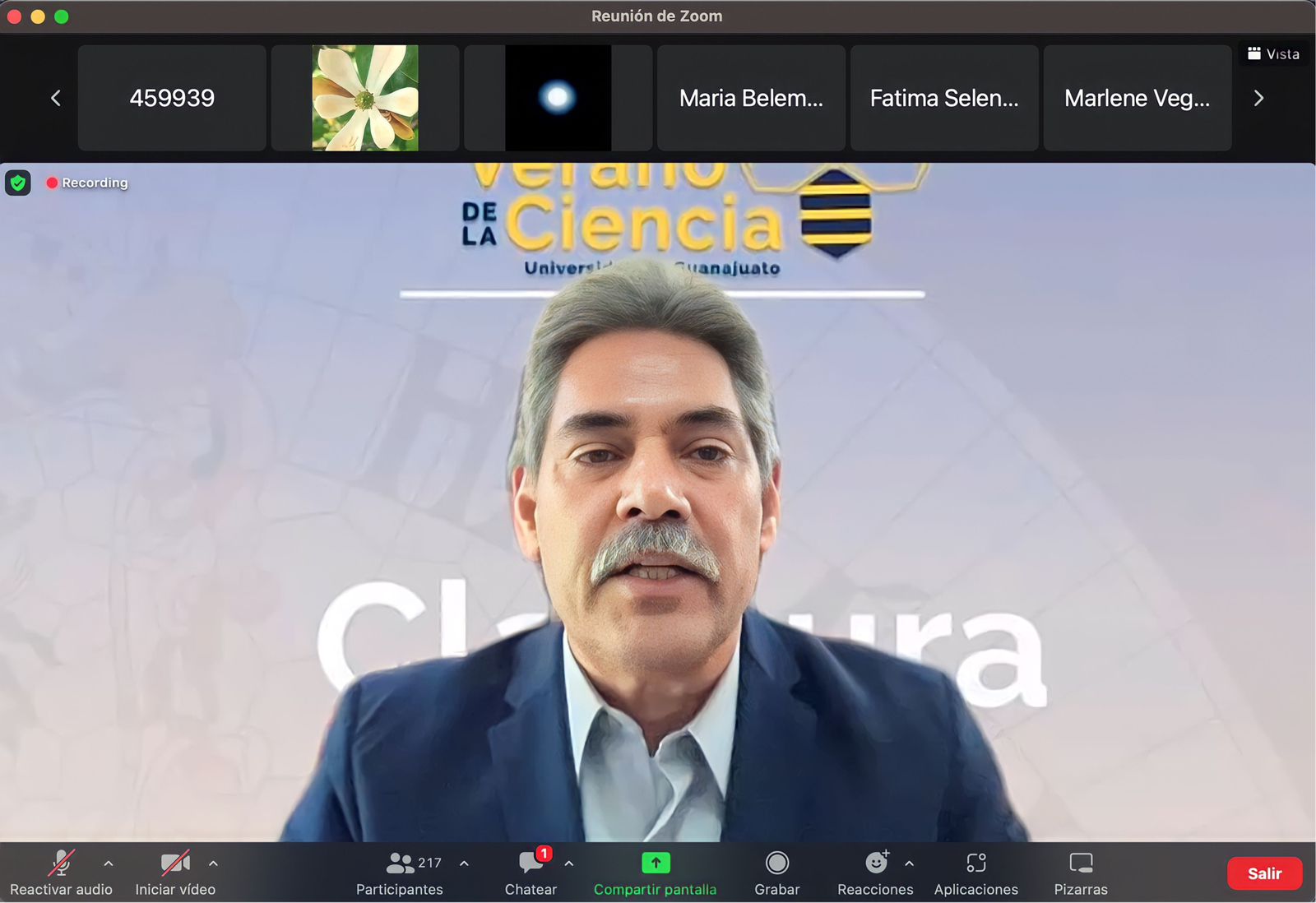
Task: Open the Chatear chat icon
Action: 531,864
